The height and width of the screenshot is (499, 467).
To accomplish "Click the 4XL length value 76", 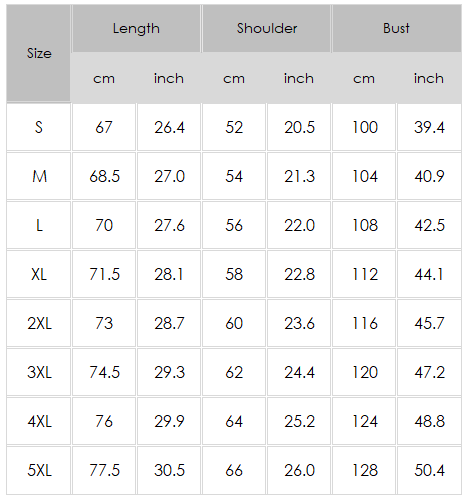I will coord(104,421).
